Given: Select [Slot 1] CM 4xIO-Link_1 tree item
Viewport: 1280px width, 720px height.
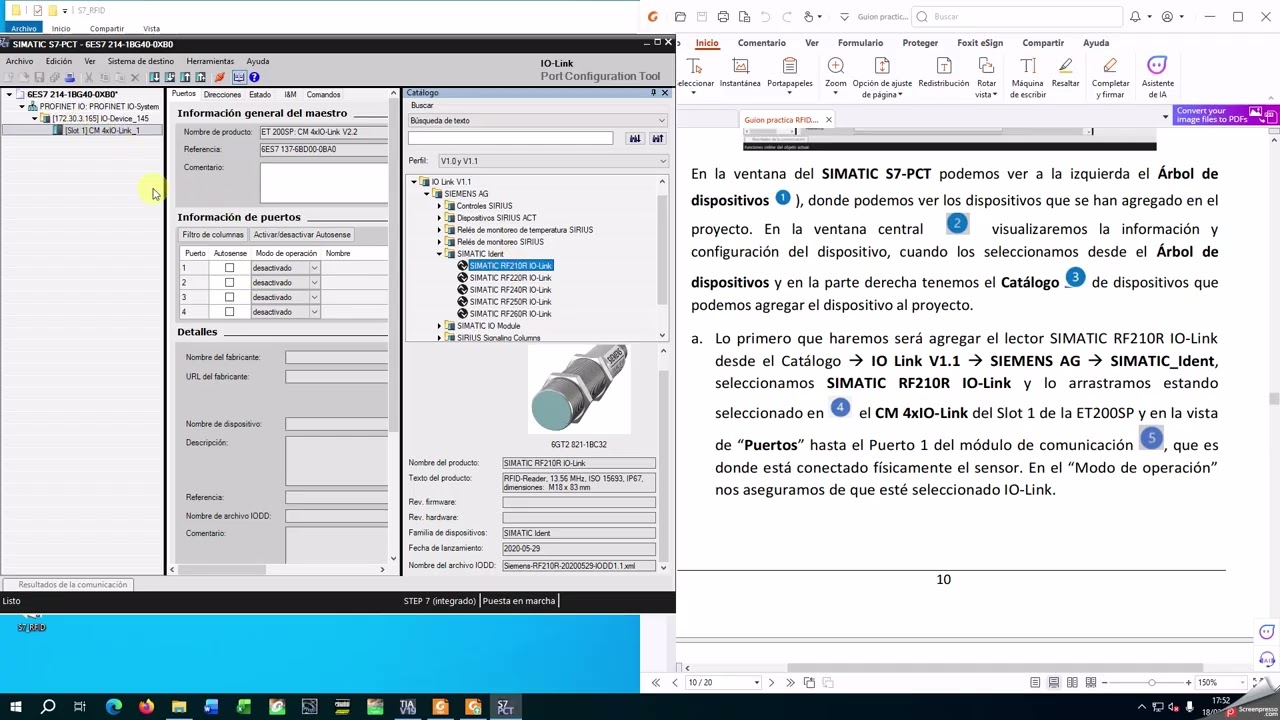Looking at the screenshot, I should pos(102,130).
